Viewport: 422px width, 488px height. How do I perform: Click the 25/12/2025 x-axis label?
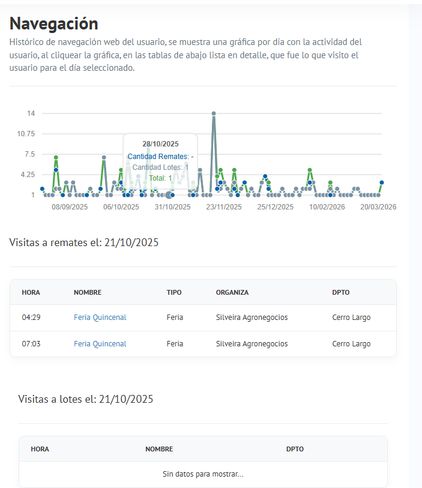(x=275, y=207)
